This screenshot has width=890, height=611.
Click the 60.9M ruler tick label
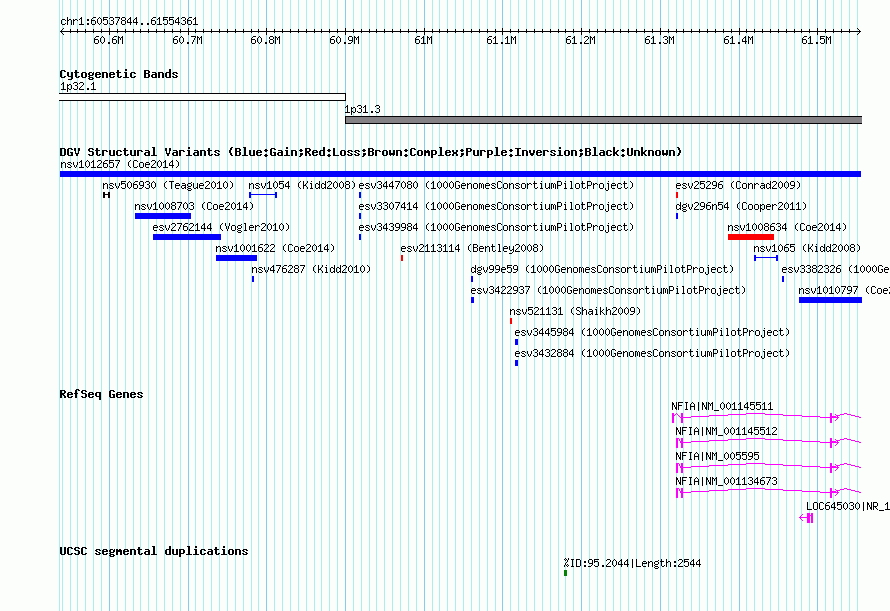click(x=345, y=40)
